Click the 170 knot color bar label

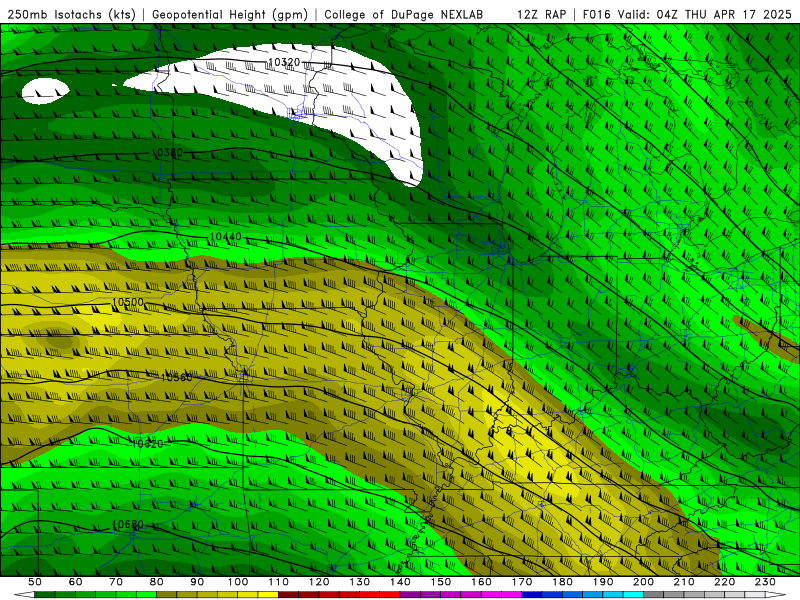(522, 582)
